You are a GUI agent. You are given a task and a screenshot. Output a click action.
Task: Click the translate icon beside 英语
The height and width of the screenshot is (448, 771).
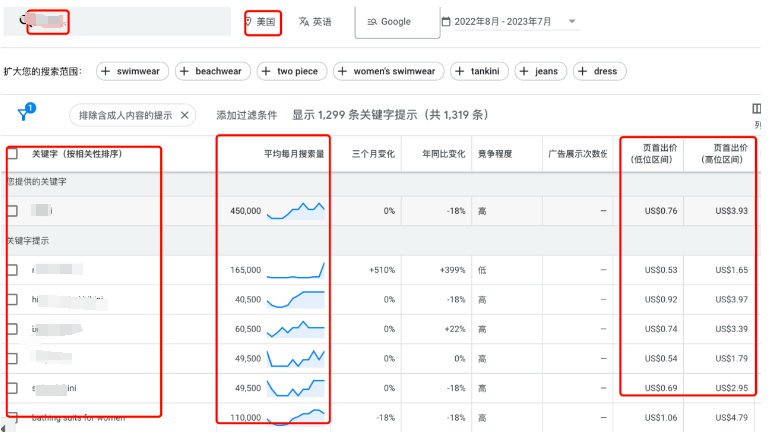[x=304, y=21]
